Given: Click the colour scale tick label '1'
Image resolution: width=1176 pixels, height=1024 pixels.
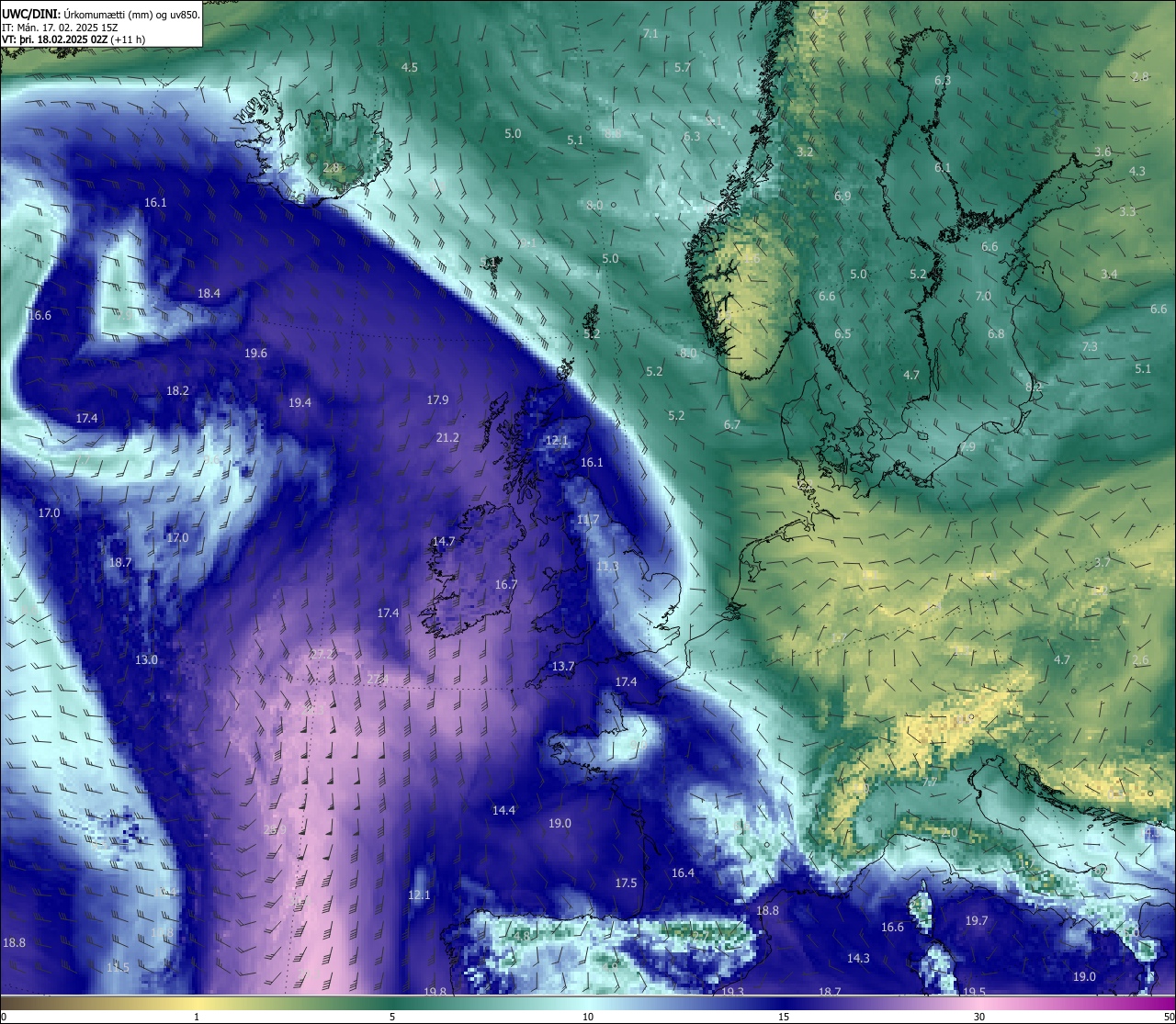Looking at the screenshot, I should click(197, 1017).
